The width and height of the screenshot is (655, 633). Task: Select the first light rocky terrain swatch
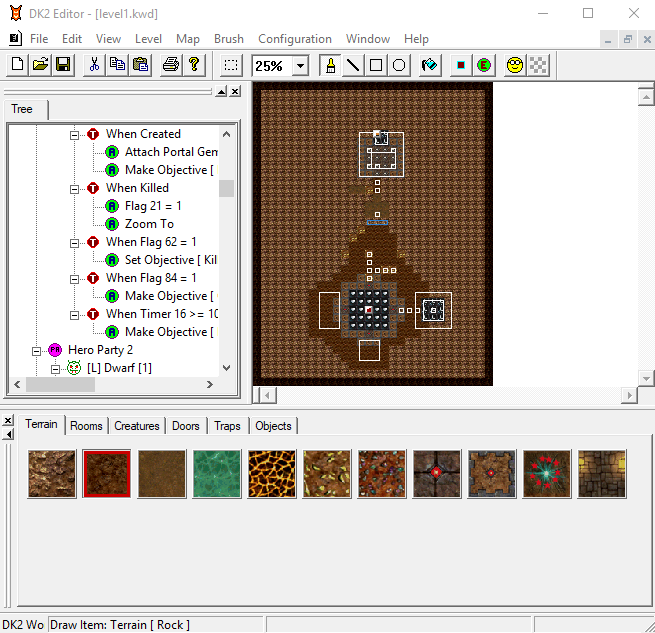click(x=52, y=474)
